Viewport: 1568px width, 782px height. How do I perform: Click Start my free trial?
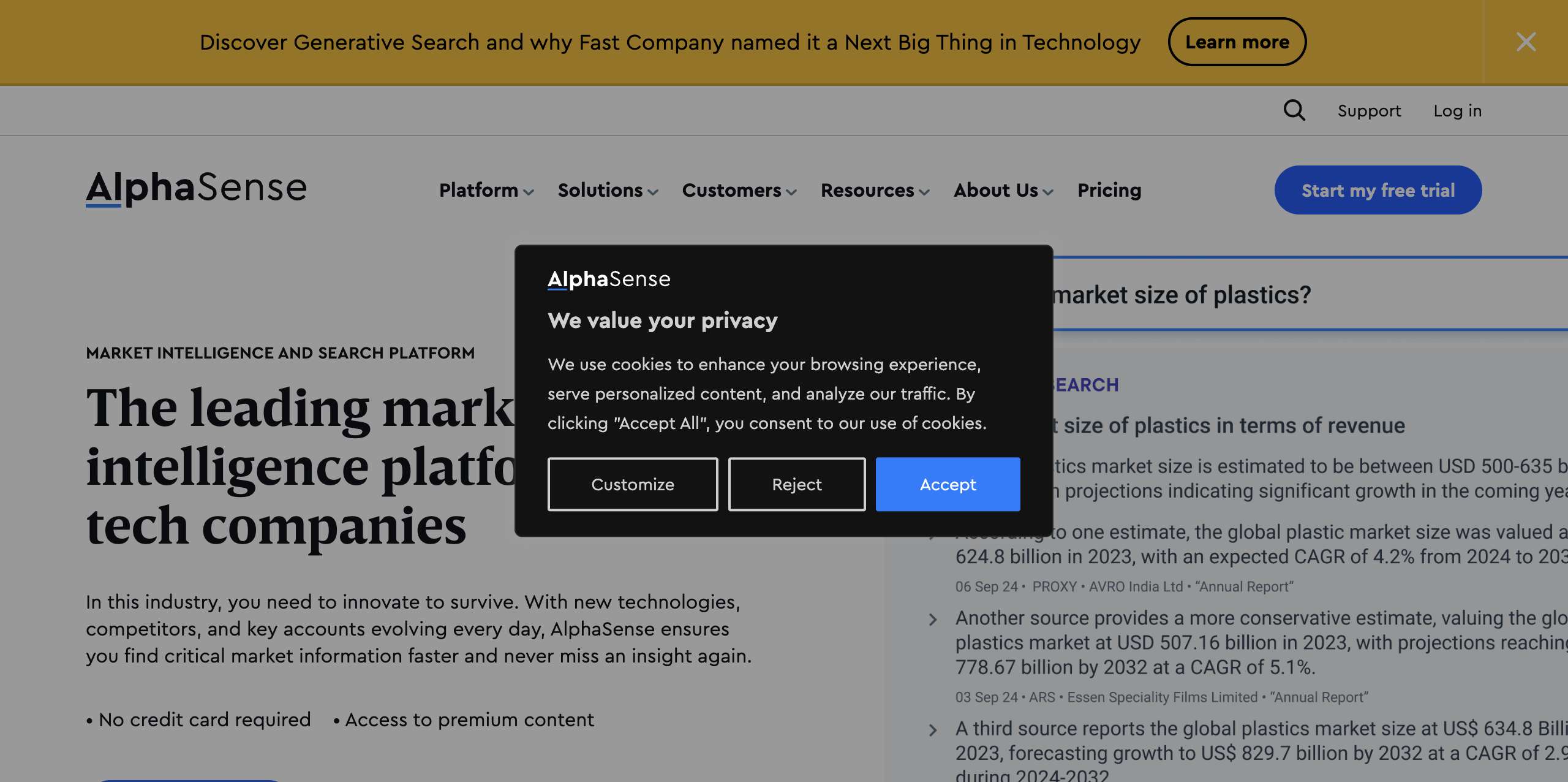coord(1378,190)
